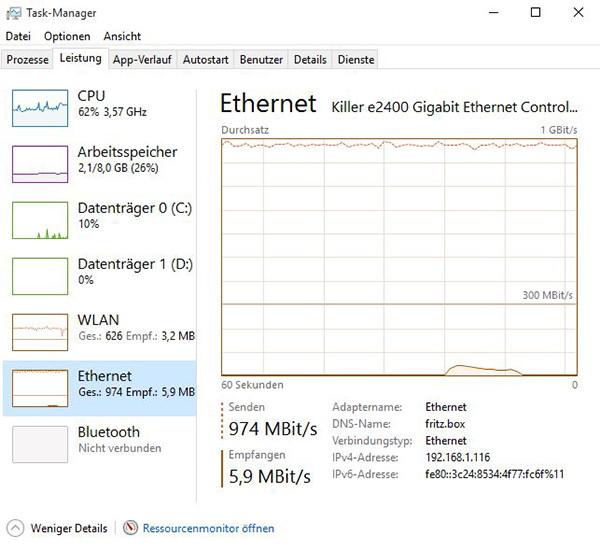Click the CPU label in sidebar
Image resolution: width=600 pixels, height=550 pixels.
[91, 96]
